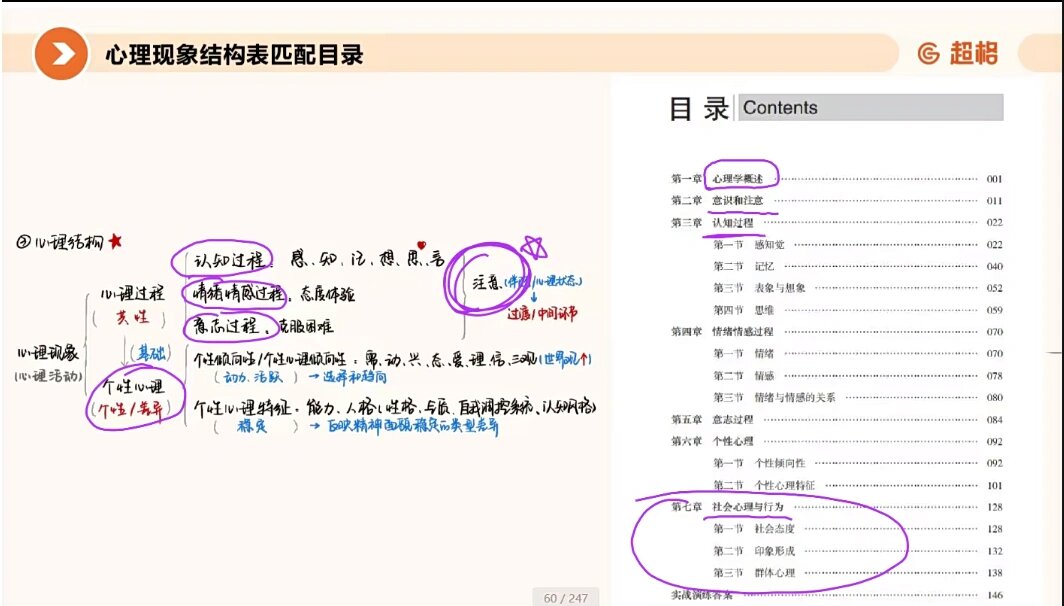The width and height of the screenshot is (1064, 606).
Task: Open chapter 第二章 意识和注意
Action: 837,200
